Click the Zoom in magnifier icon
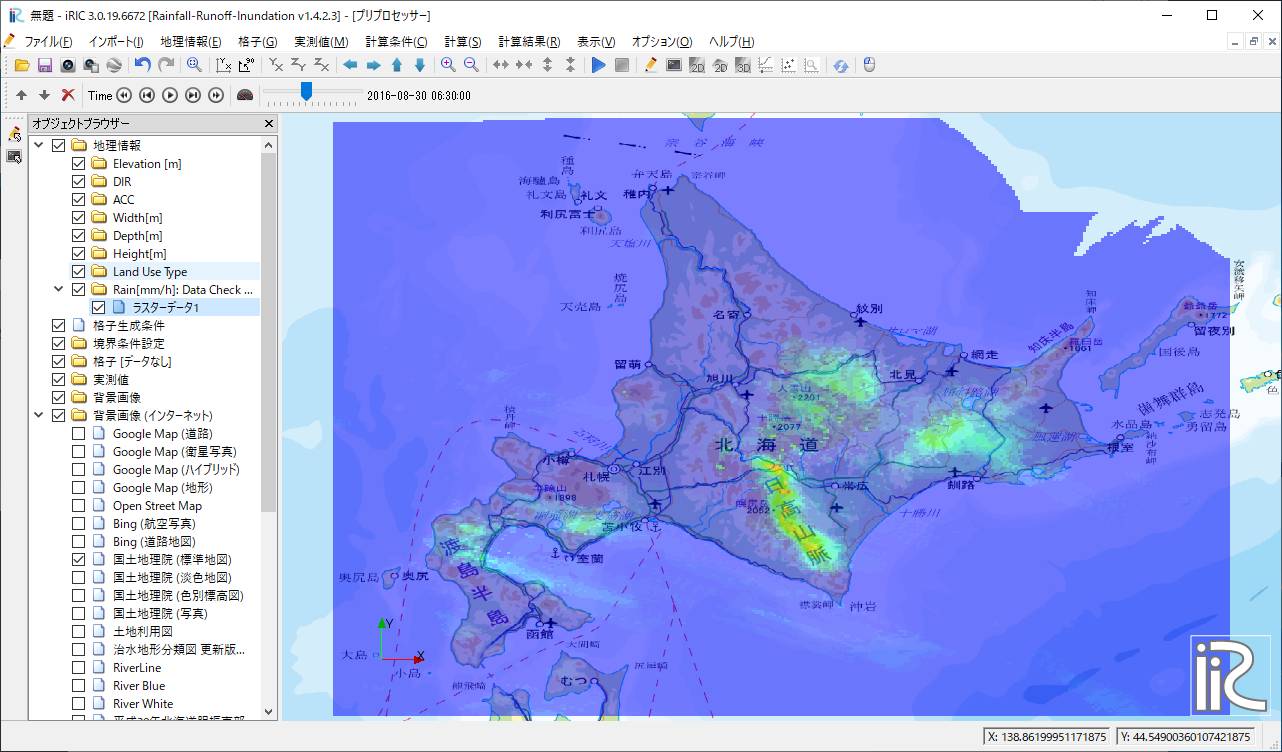Image resolution: width=1282 pixels, height=752 pixels. [448, 65]
